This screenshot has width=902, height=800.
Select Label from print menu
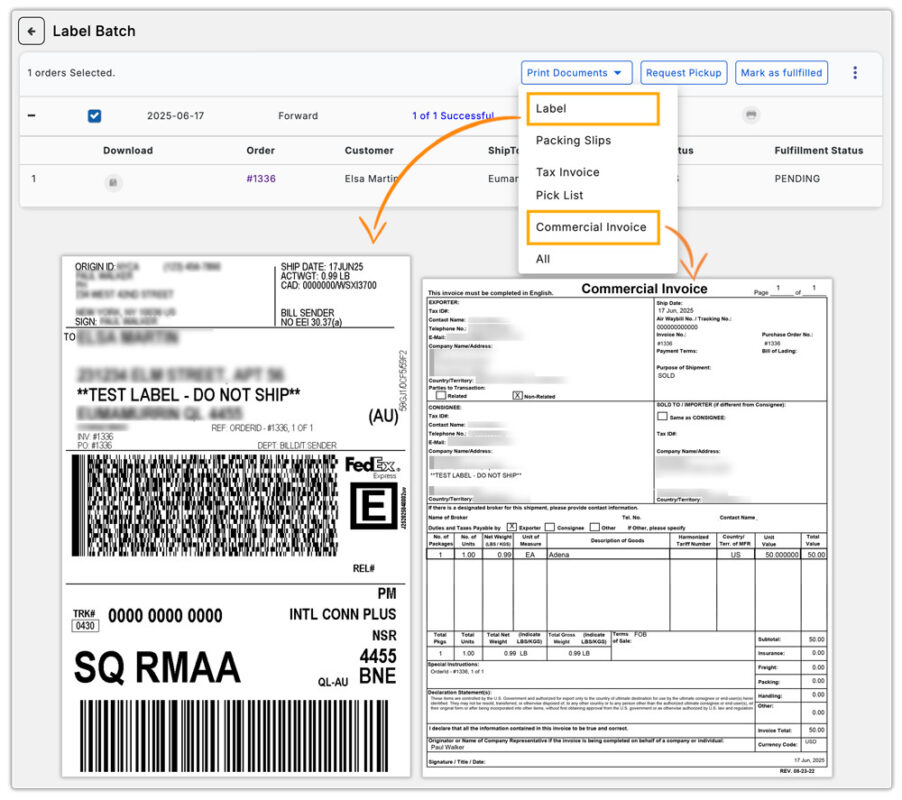click(593, 109)
